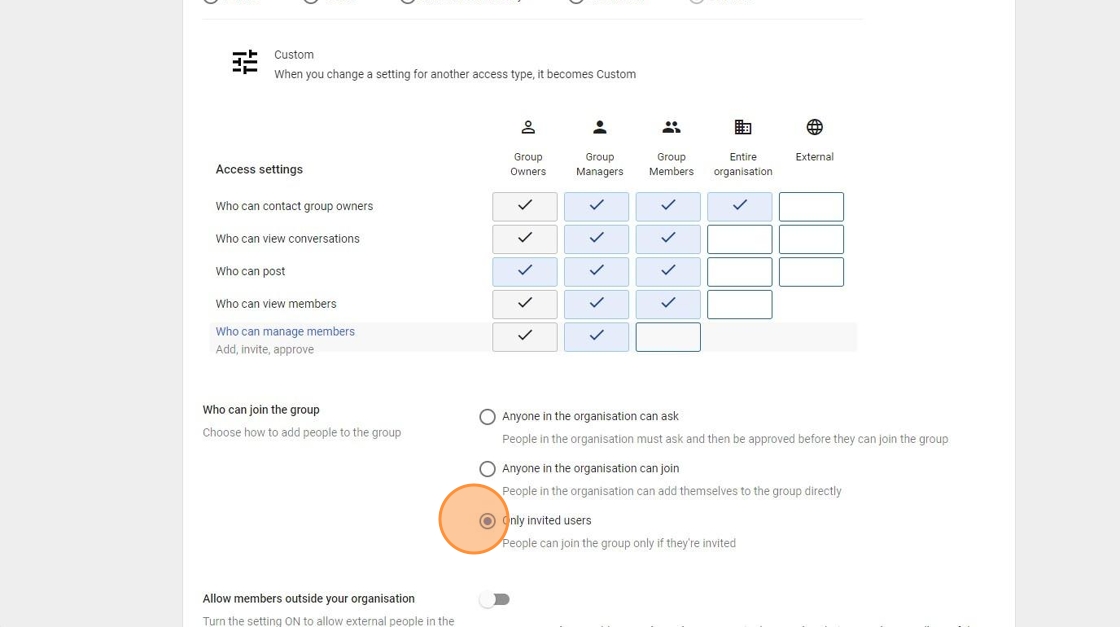Allow Entire organisation to view members
This screenshot has width=1120, height=627.
pyautogui.click(x=739, y=304)
